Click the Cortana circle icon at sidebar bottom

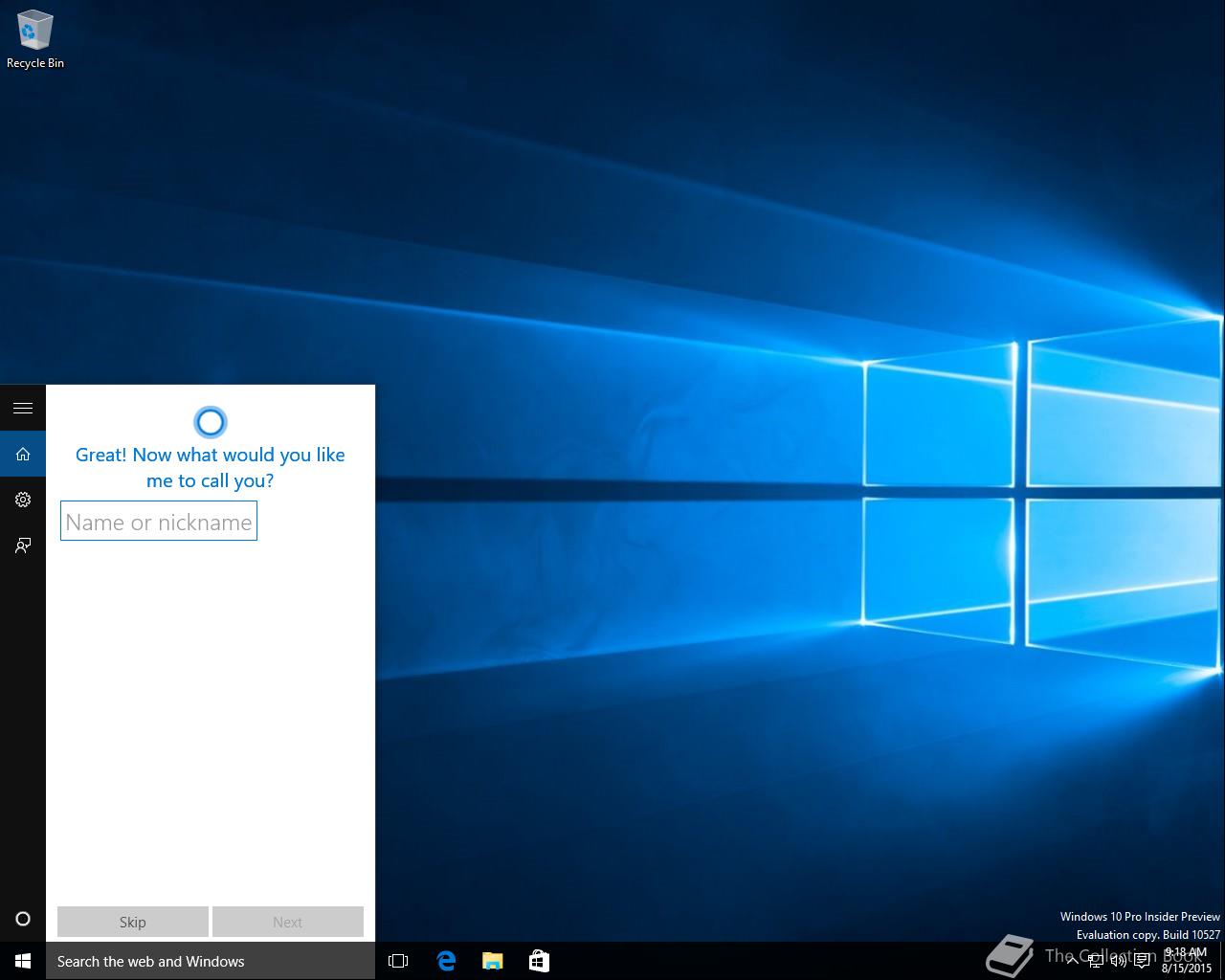tap(23, 919)
